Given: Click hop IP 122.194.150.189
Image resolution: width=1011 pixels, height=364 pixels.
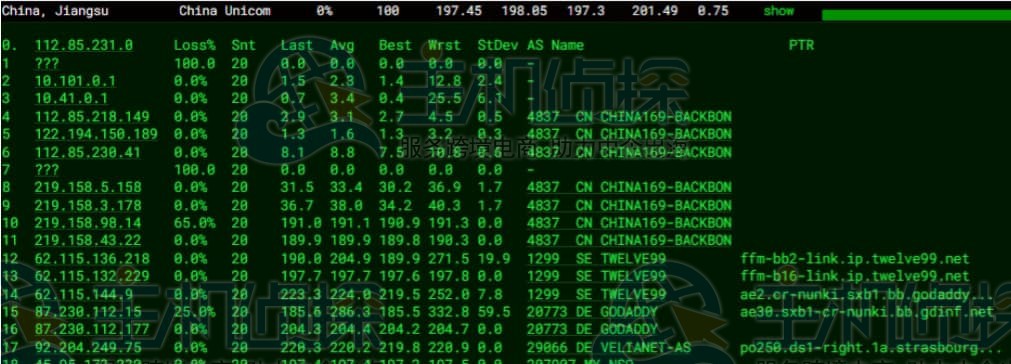Looking at the screenshot, I should pyautogui.click(x=96, y=134).
